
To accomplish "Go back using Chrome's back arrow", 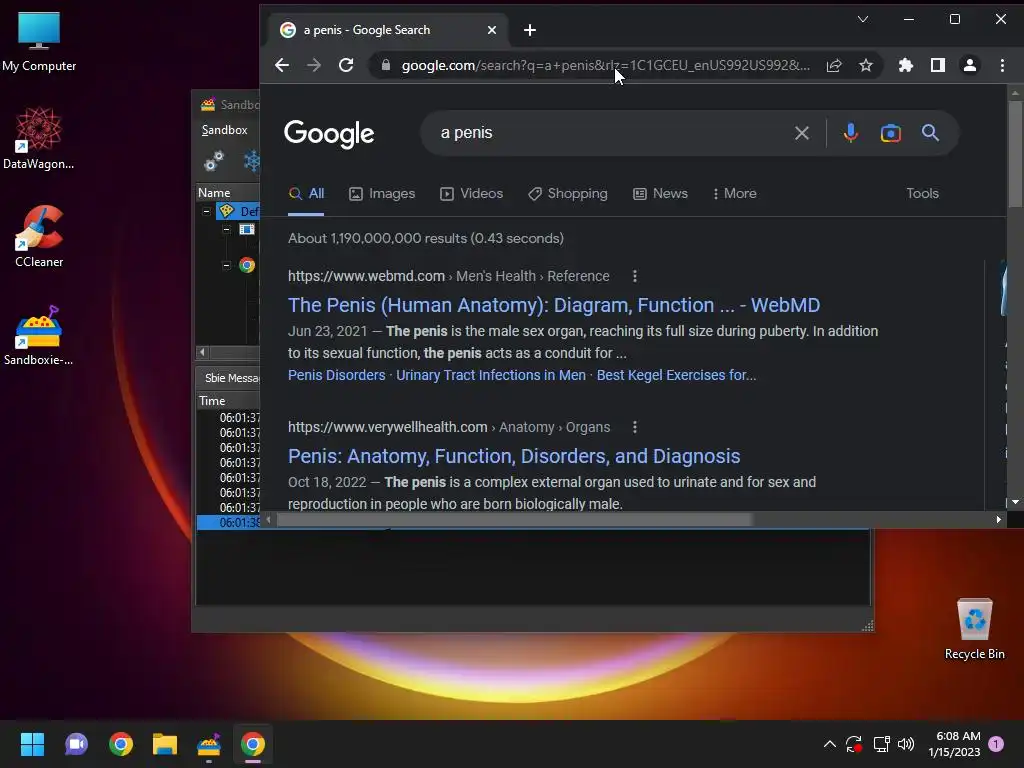I will pyautogui.click(x=282, y=65).
